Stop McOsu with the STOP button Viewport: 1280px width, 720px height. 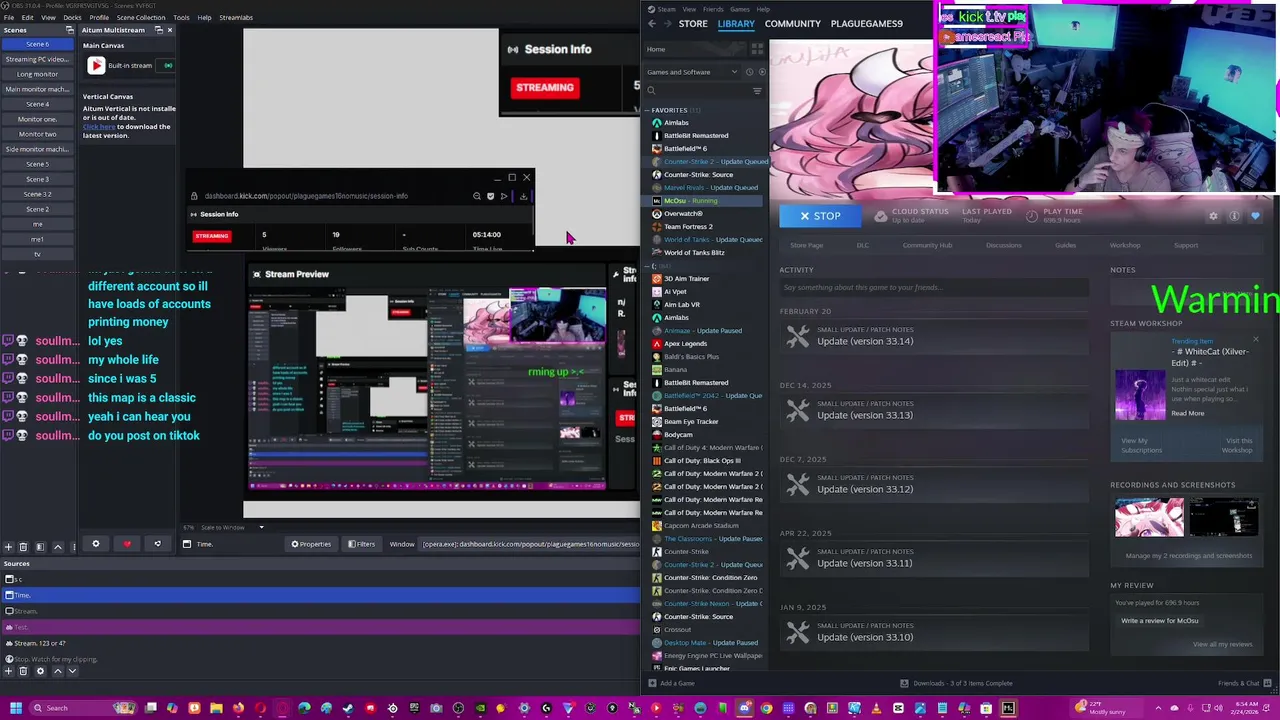point(820,216)
